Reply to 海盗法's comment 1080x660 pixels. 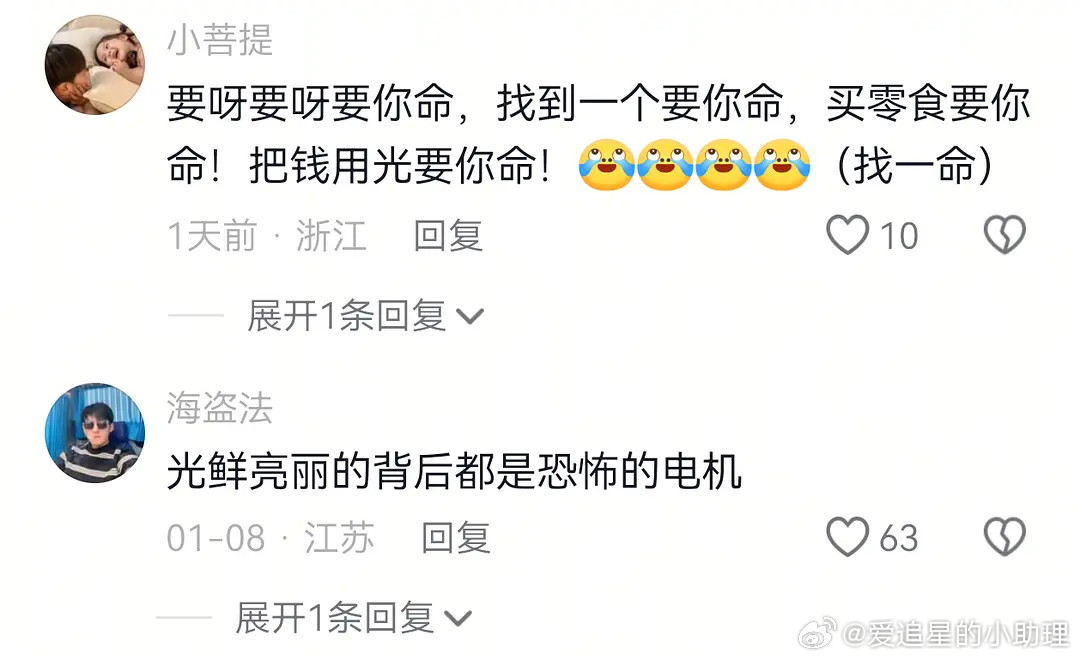455,537
